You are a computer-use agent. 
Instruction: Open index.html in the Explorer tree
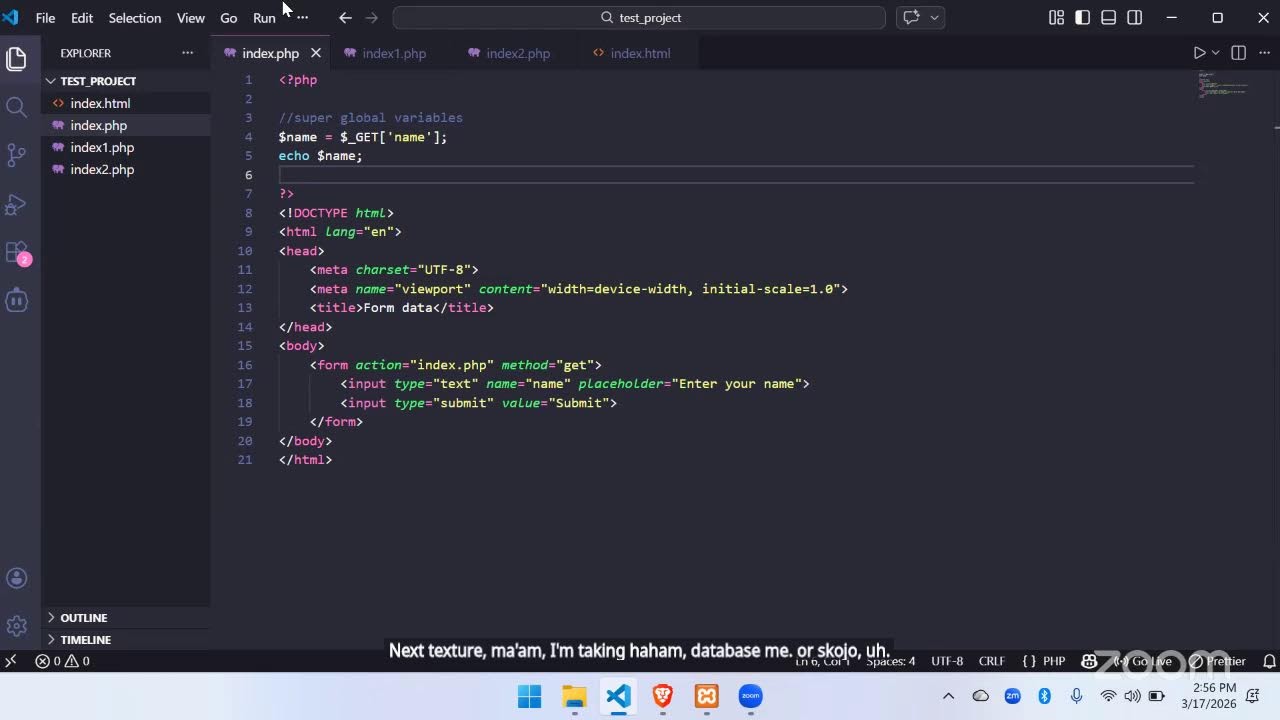coord(125,103)
